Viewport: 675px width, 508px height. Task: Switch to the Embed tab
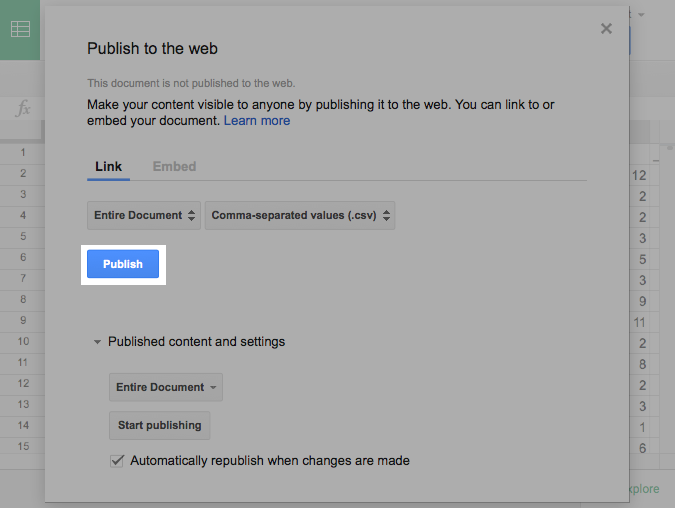coord(174,166)
